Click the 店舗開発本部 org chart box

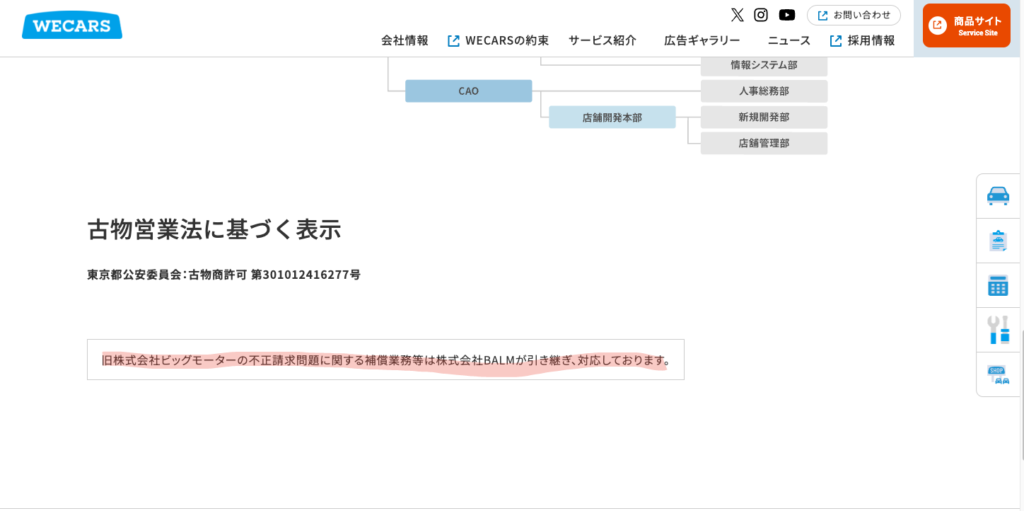[x=612, y=117]
